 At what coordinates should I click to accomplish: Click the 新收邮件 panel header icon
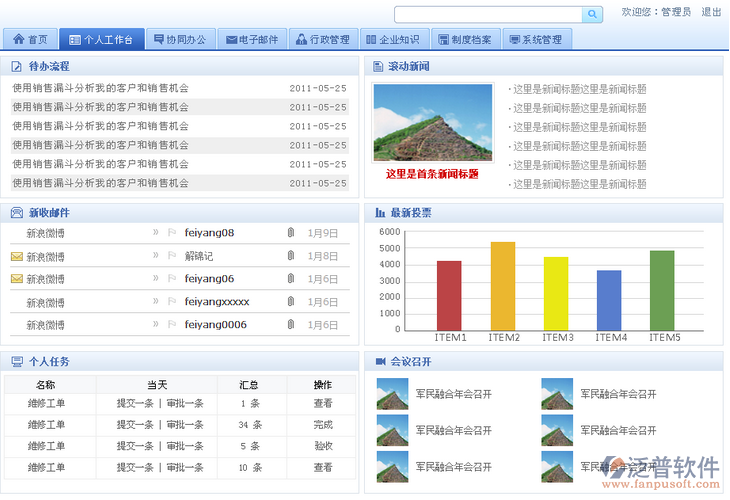17,213
